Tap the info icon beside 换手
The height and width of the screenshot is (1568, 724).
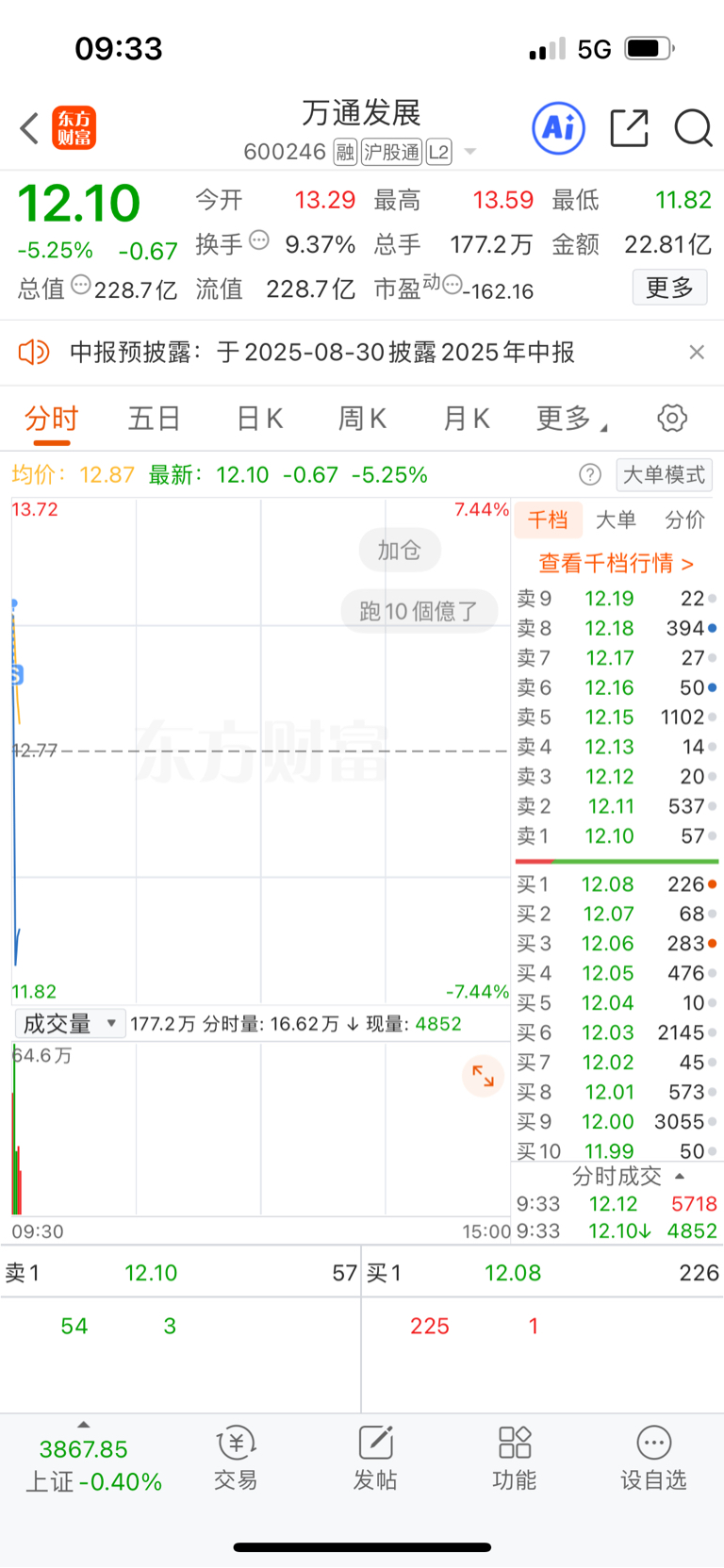(x=258, y=239)
